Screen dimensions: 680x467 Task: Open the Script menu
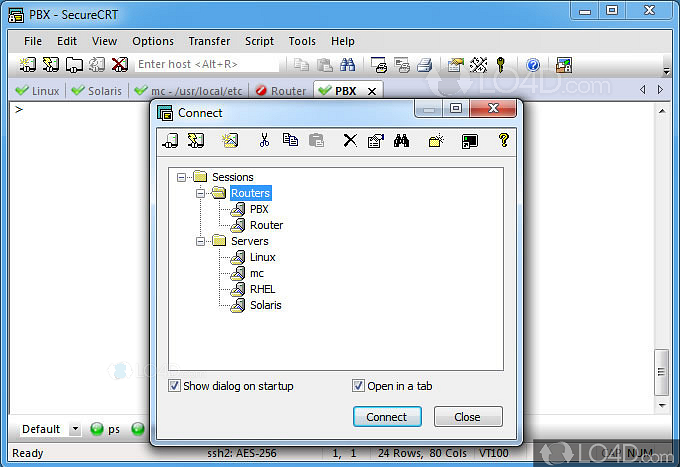pyautogui.click(x=259, y=41)
